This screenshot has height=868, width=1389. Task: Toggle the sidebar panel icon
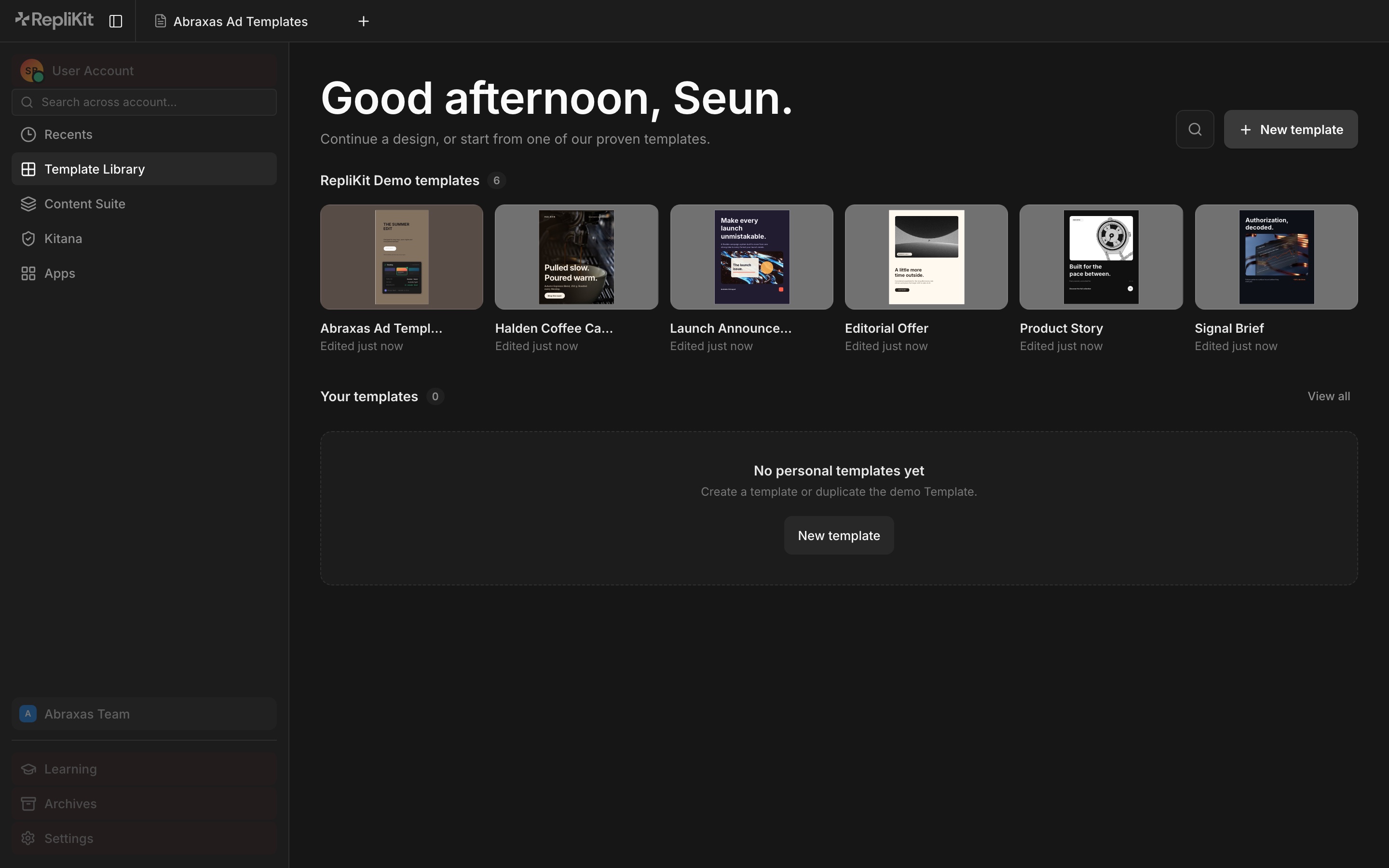(115, 21)
